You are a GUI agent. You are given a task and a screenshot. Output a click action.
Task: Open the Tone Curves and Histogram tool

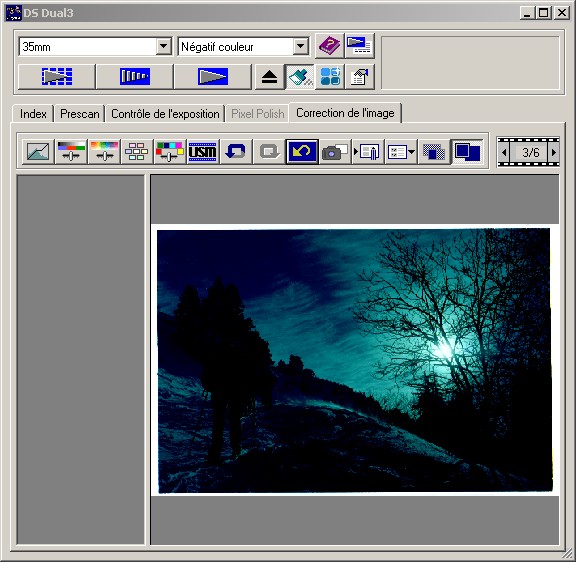[38, 151]
